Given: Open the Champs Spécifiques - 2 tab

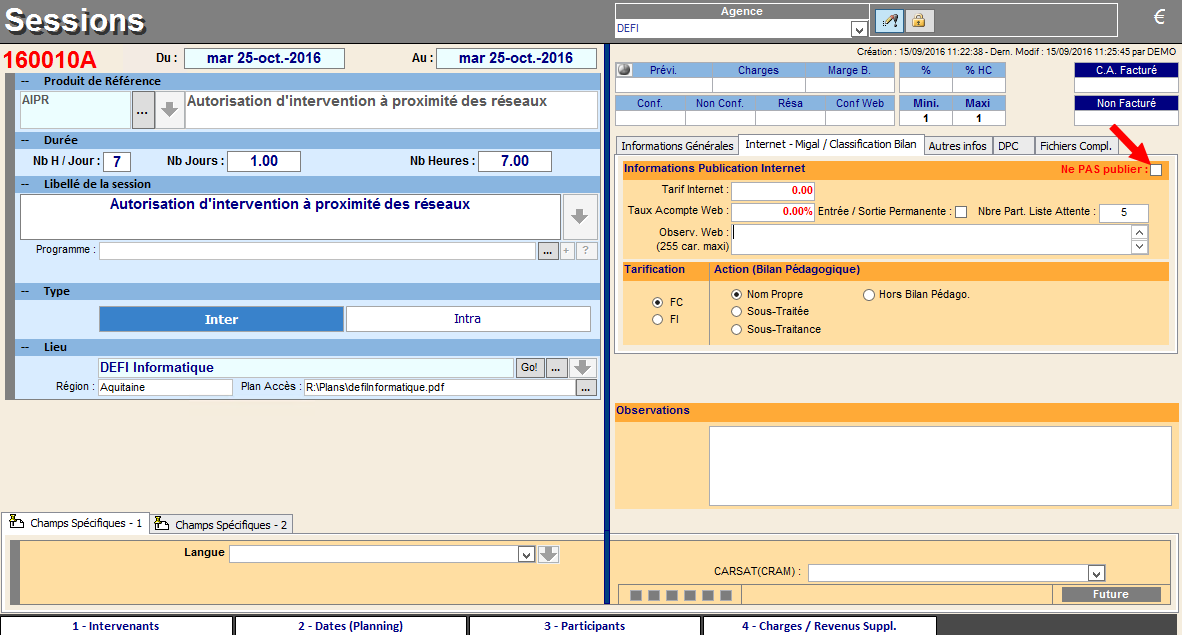Looking at the screenshot, I should 221,524.
